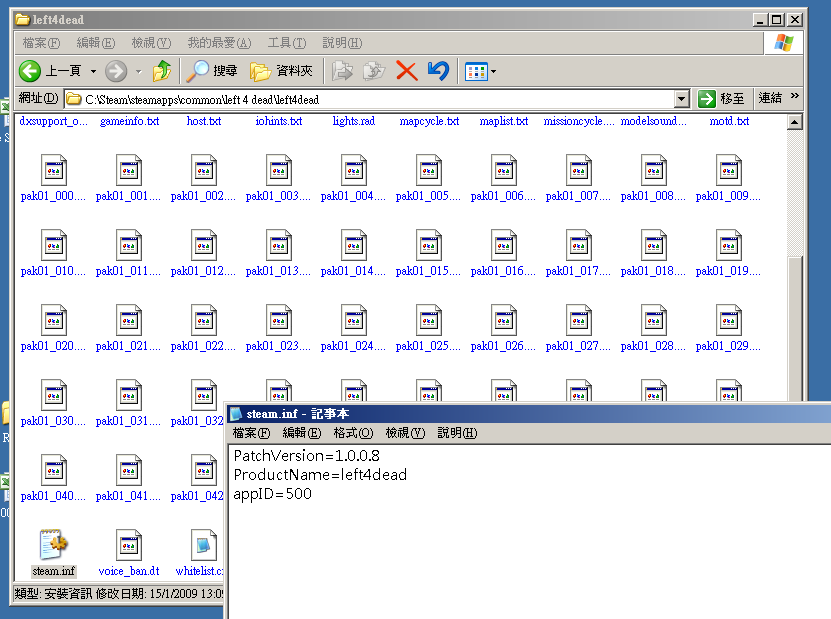The image size is (831, 619).
Task: Click the 連結 (Links) toolbar label
Action: point(770,98)
